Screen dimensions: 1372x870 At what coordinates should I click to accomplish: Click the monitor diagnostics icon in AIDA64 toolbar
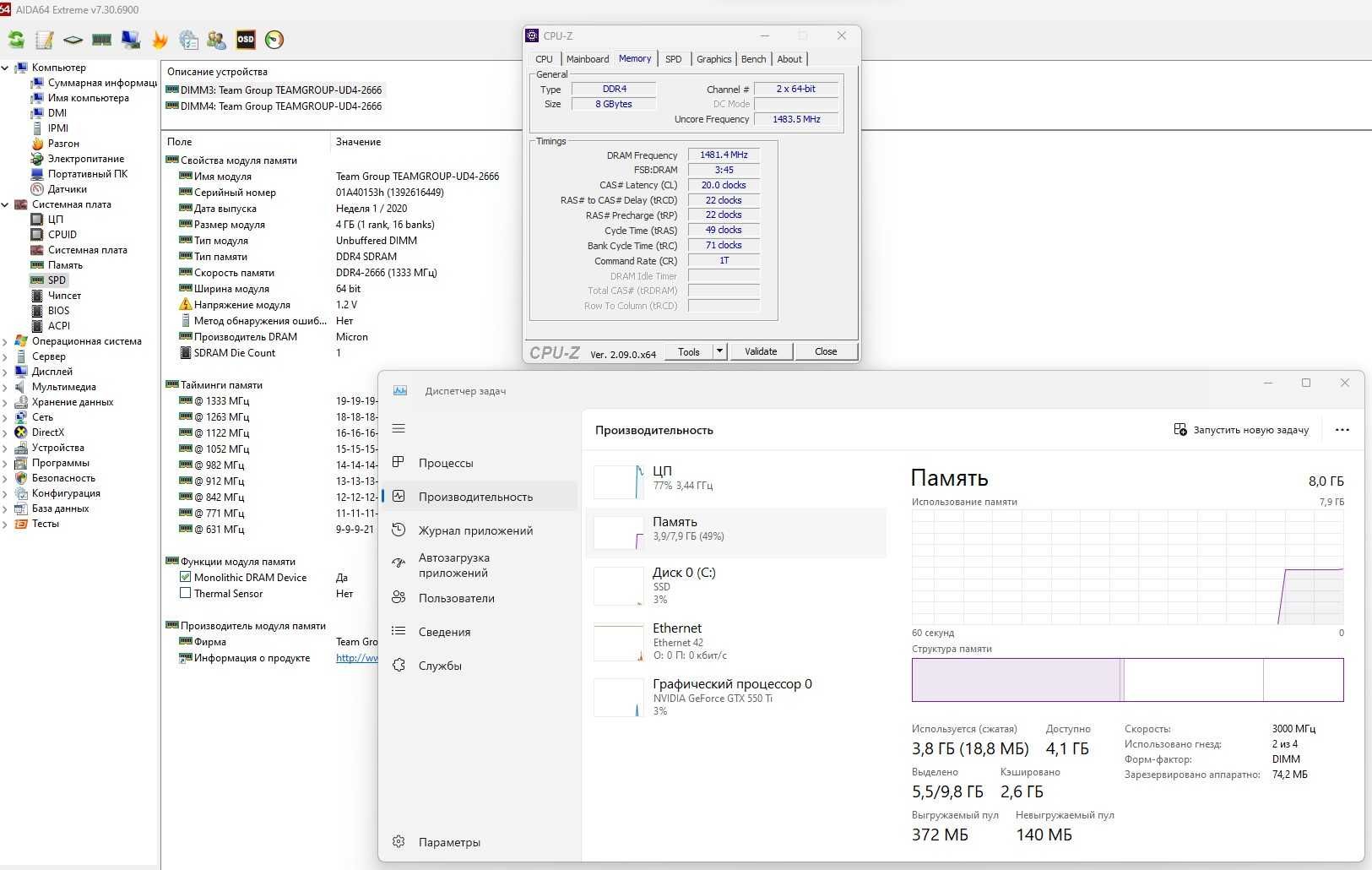coord(131,40)
